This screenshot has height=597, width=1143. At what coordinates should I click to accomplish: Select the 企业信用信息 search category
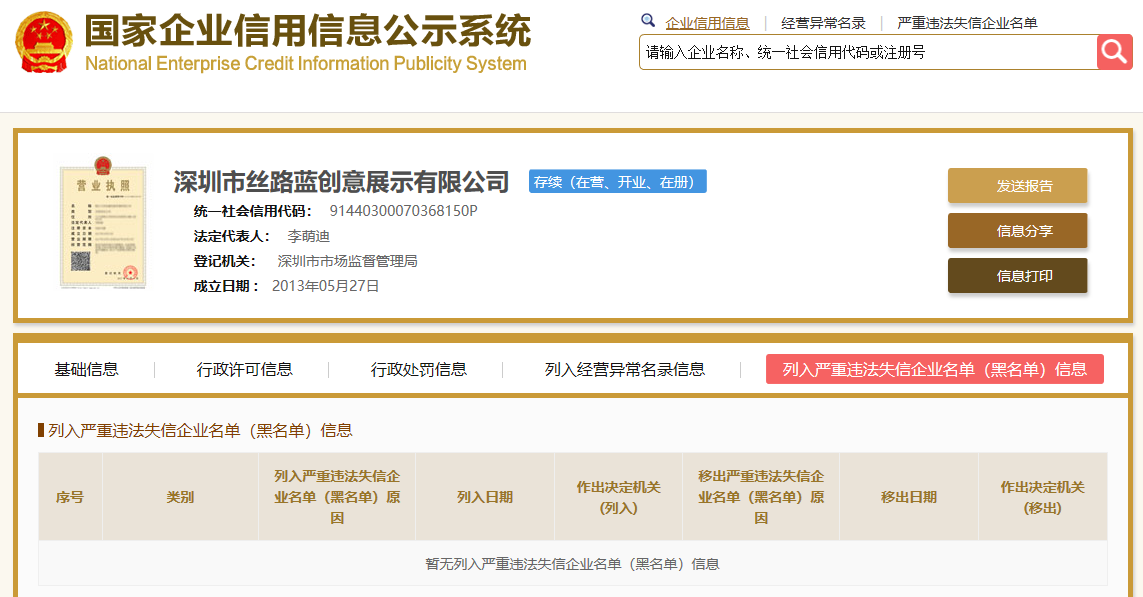(707, 23)
